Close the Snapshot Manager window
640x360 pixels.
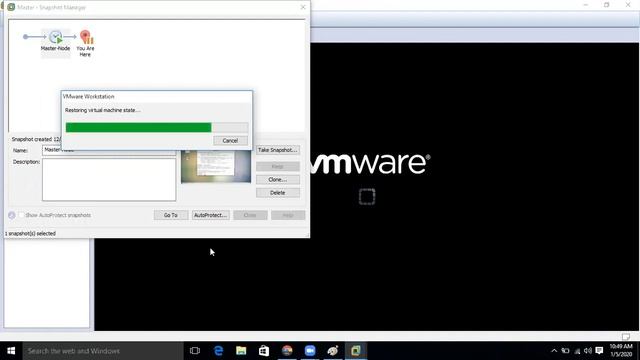pos(303,7)
